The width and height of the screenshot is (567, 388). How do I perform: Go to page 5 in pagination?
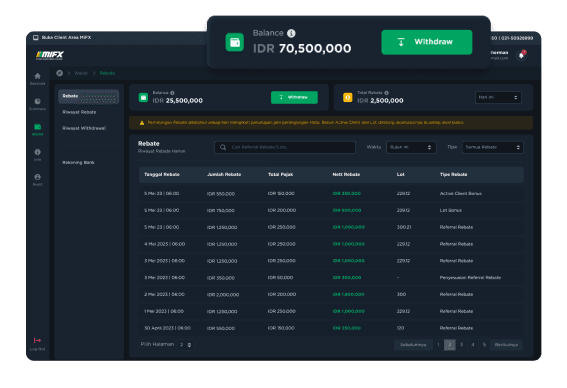pos(485,345)
